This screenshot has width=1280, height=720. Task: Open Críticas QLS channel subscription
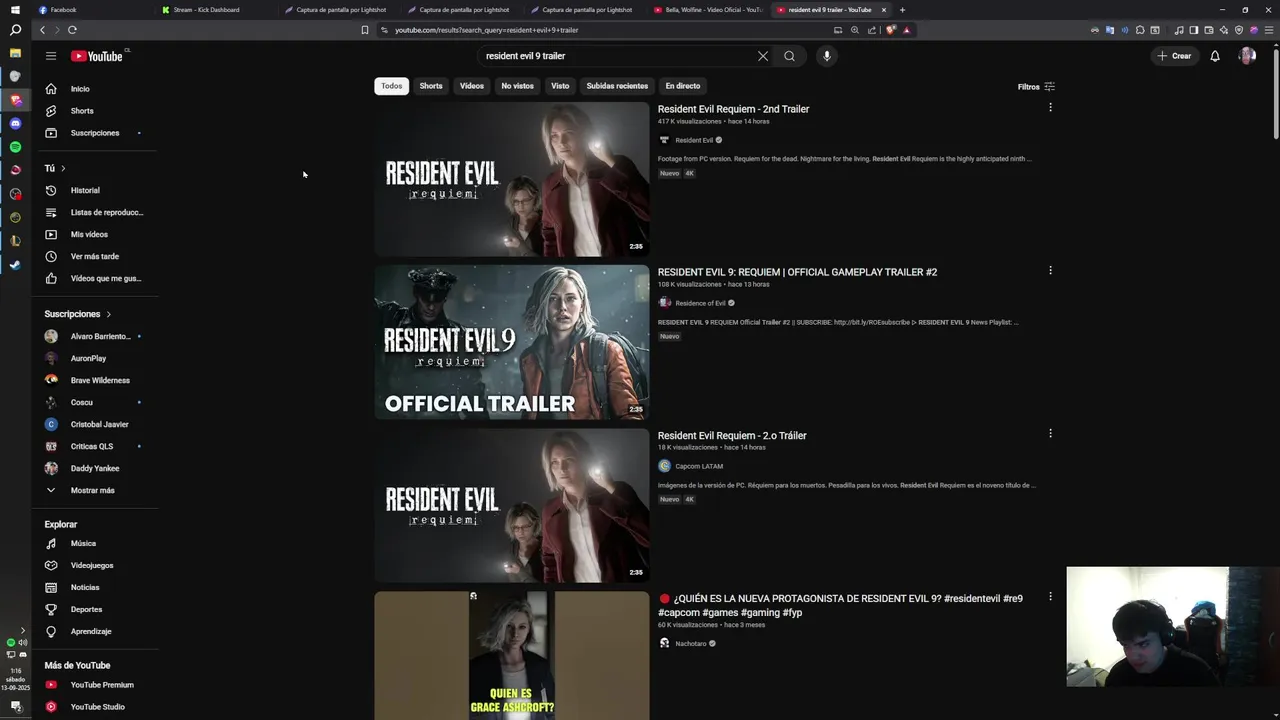point(95,446)
